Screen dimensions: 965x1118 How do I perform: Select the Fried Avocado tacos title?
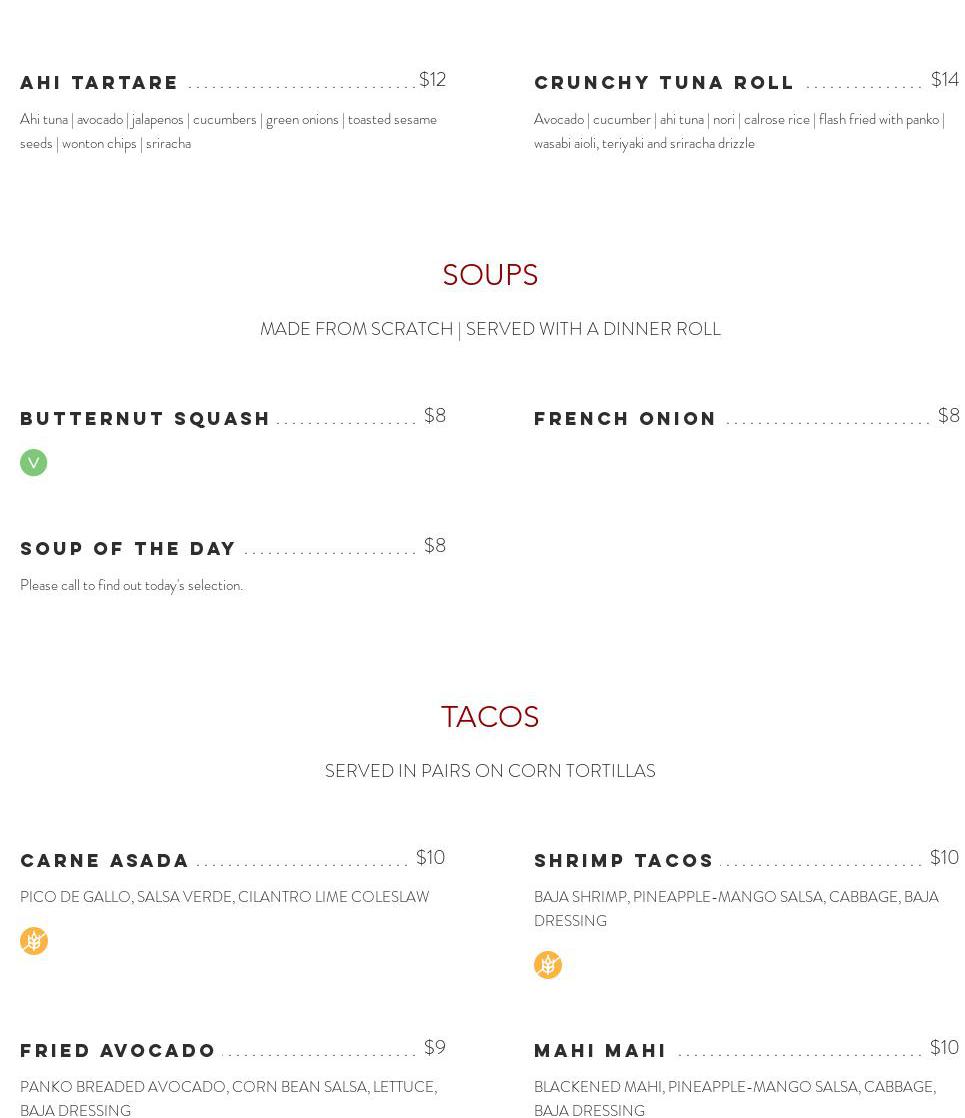click(x=118, y=1050)
